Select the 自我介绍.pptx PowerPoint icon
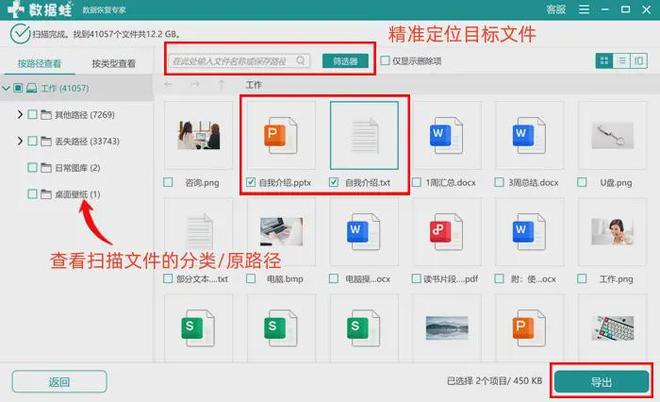Image resolution: width=660 pixels, height=402 pixels. [281, 136]
